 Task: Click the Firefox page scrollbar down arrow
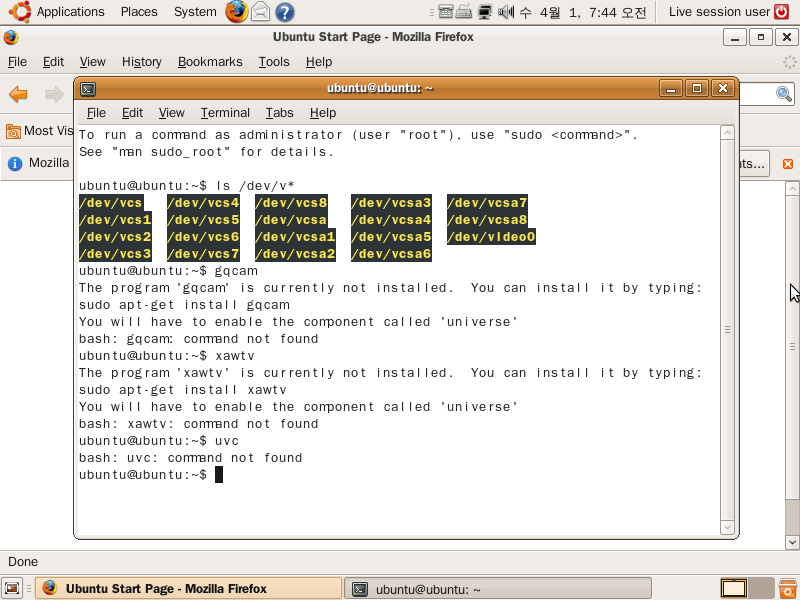[x=792, y=542]
